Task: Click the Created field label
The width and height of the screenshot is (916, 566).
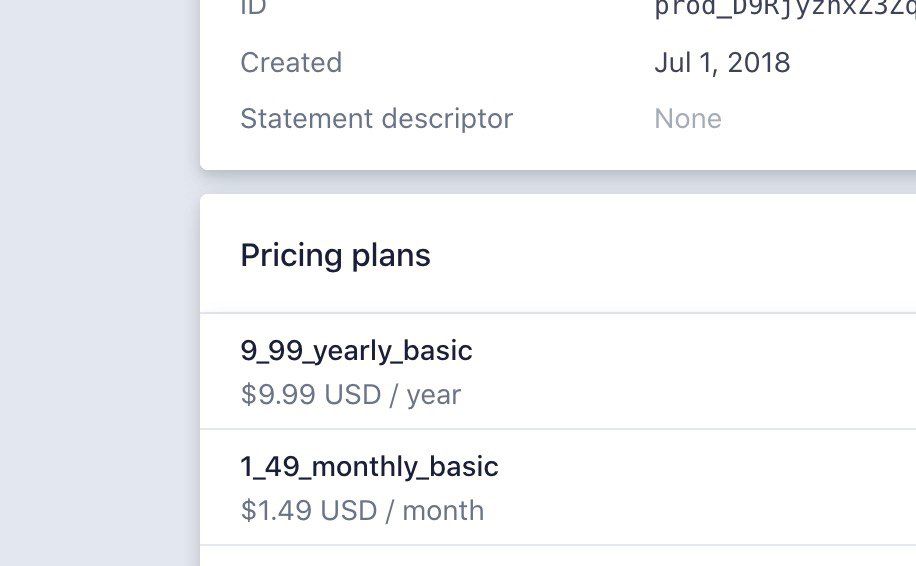Action: pos(291,63)
